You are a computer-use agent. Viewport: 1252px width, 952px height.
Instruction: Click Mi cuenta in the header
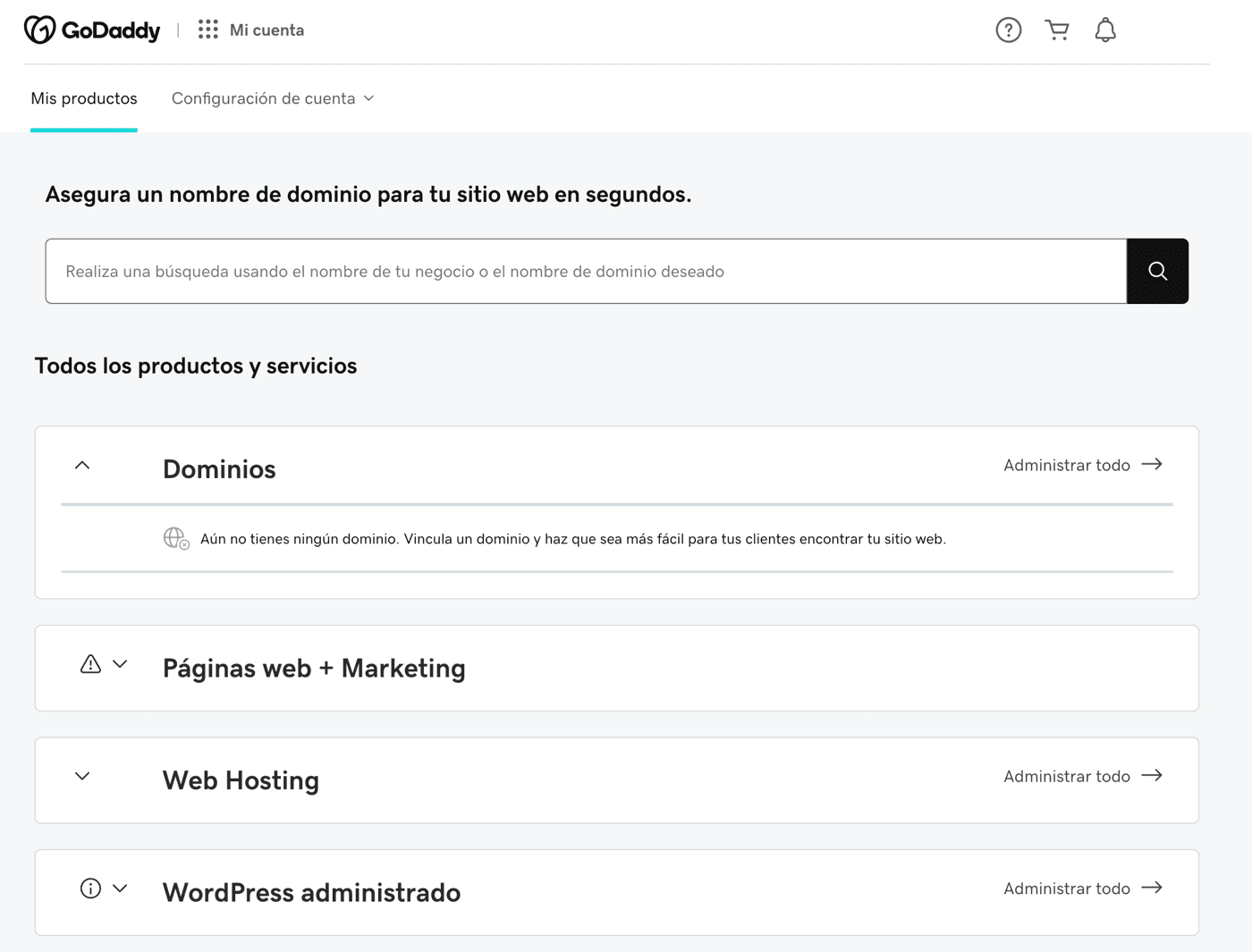pyautogui.click(x=266, y=30)
